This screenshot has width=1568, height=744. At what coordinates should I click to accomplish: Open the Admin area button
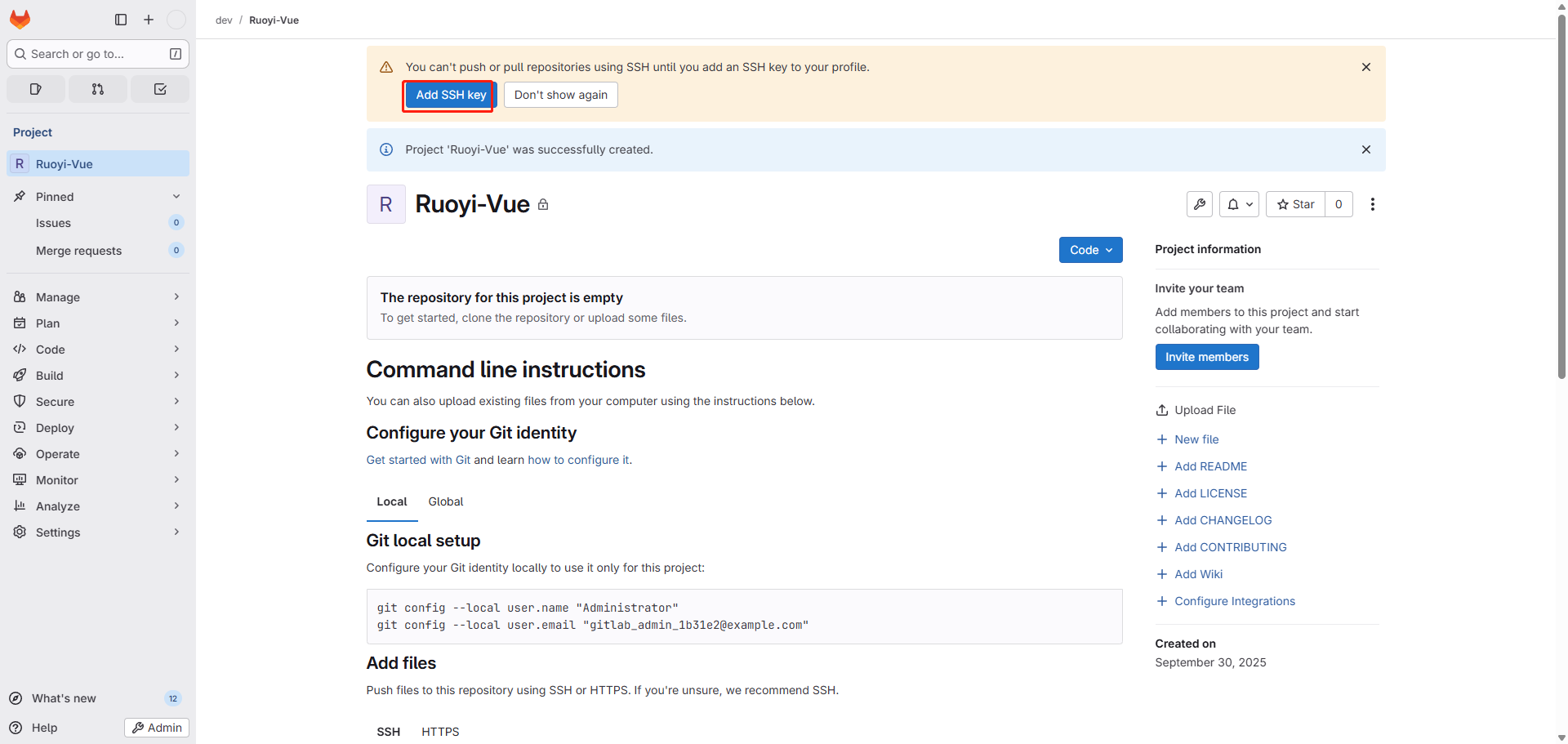[157, 728]
